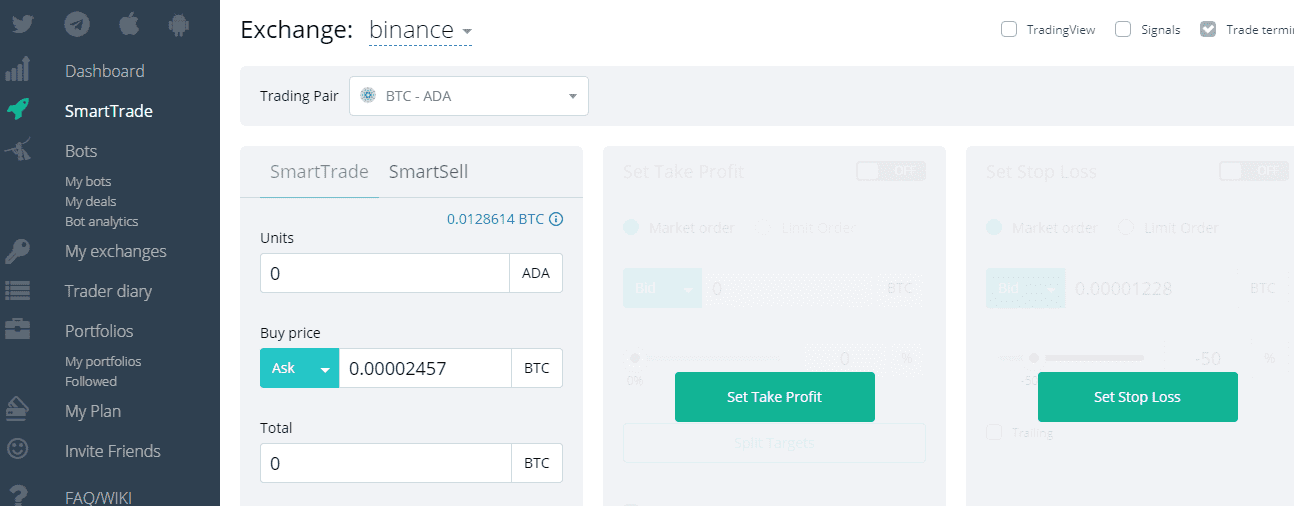Switch to the SmartSell tab
This screenshot has width=1294, height=506.
(428, 172)
